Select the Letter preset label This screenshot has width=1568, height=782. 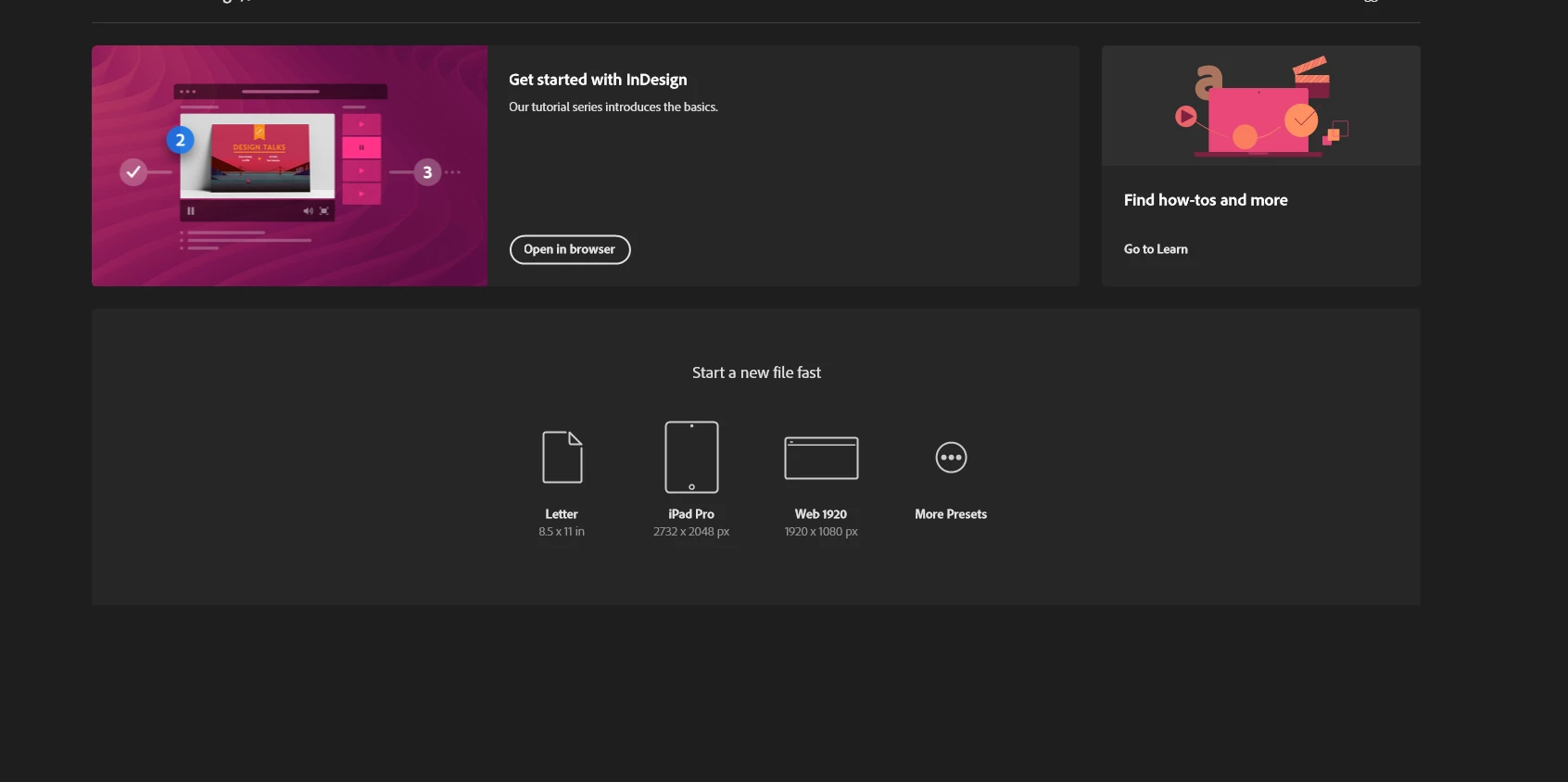562,514
